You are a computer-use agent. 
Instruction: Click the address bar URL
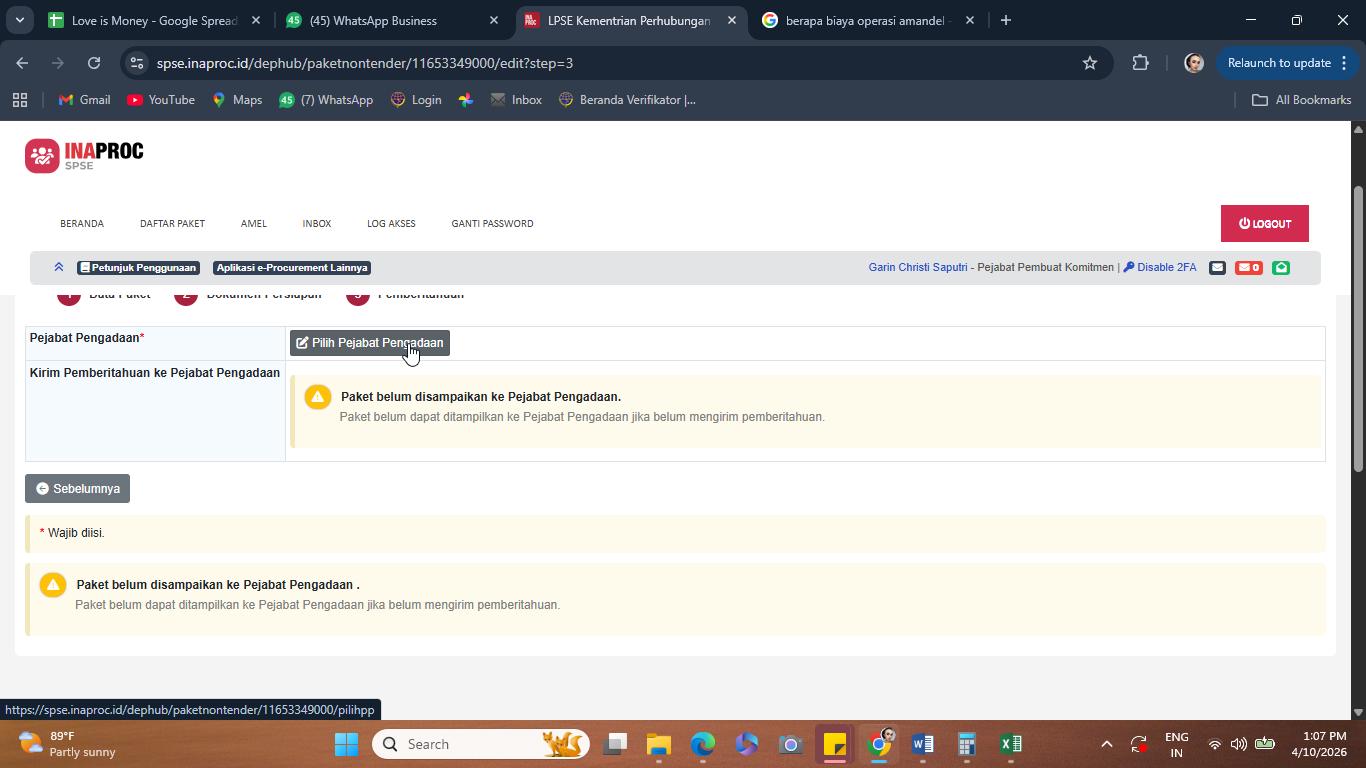tap(365, 63)
